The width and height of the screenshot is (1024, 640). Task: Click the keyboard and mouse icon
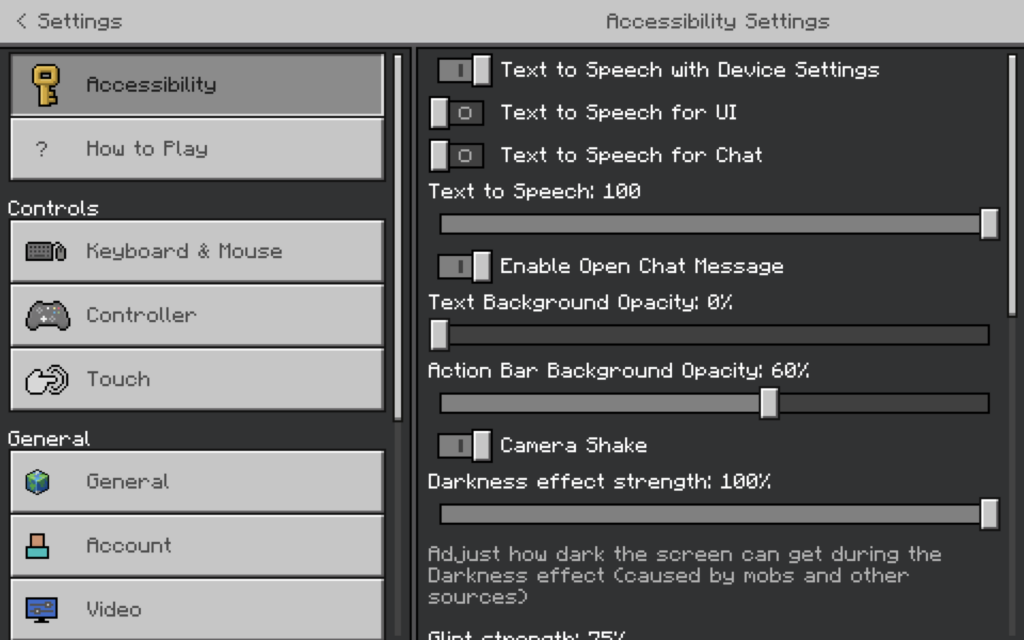click(46, 251)
